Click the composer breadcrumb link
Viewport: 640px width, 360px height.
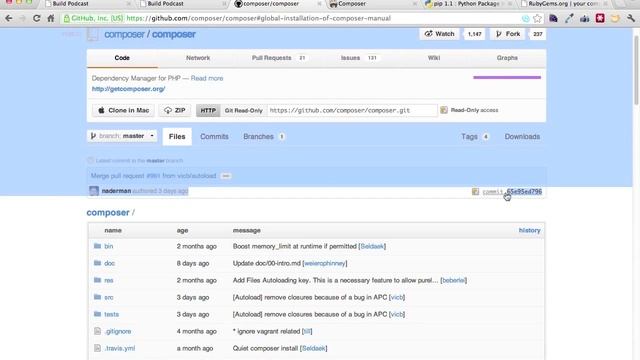click(108, 213)
